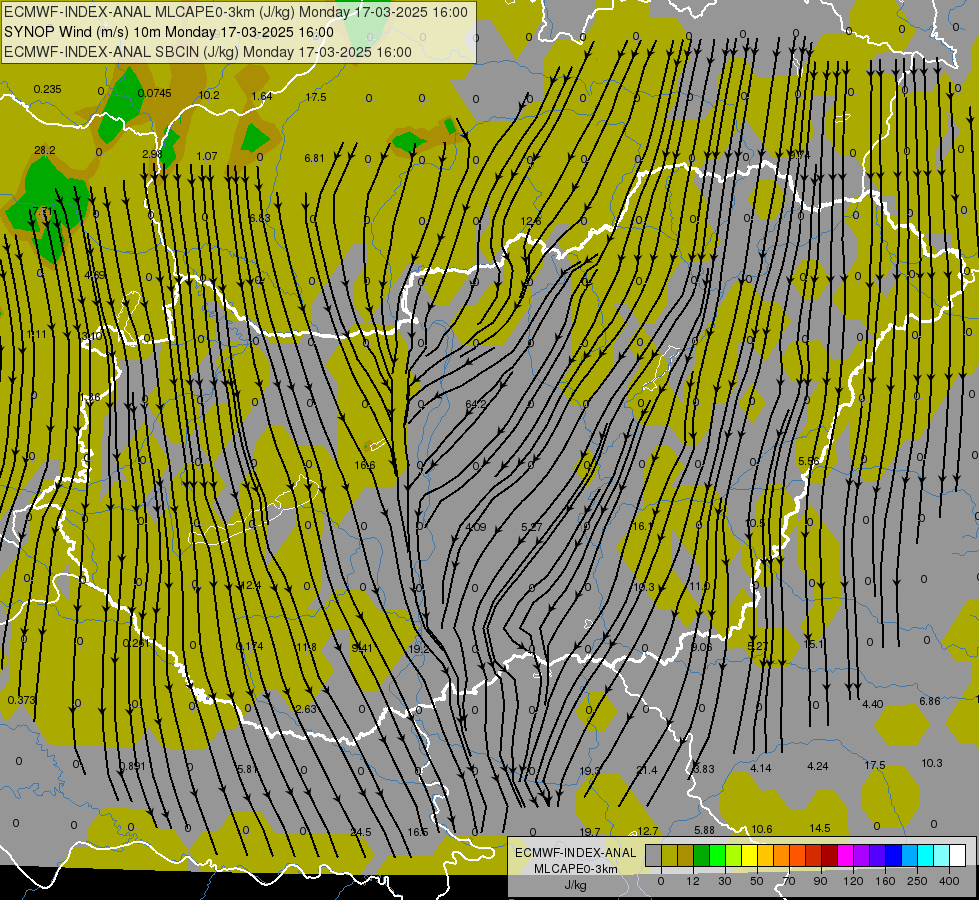
Task: Click the map value 28.2
Action: pyautogui.click(x=44, y=150)
